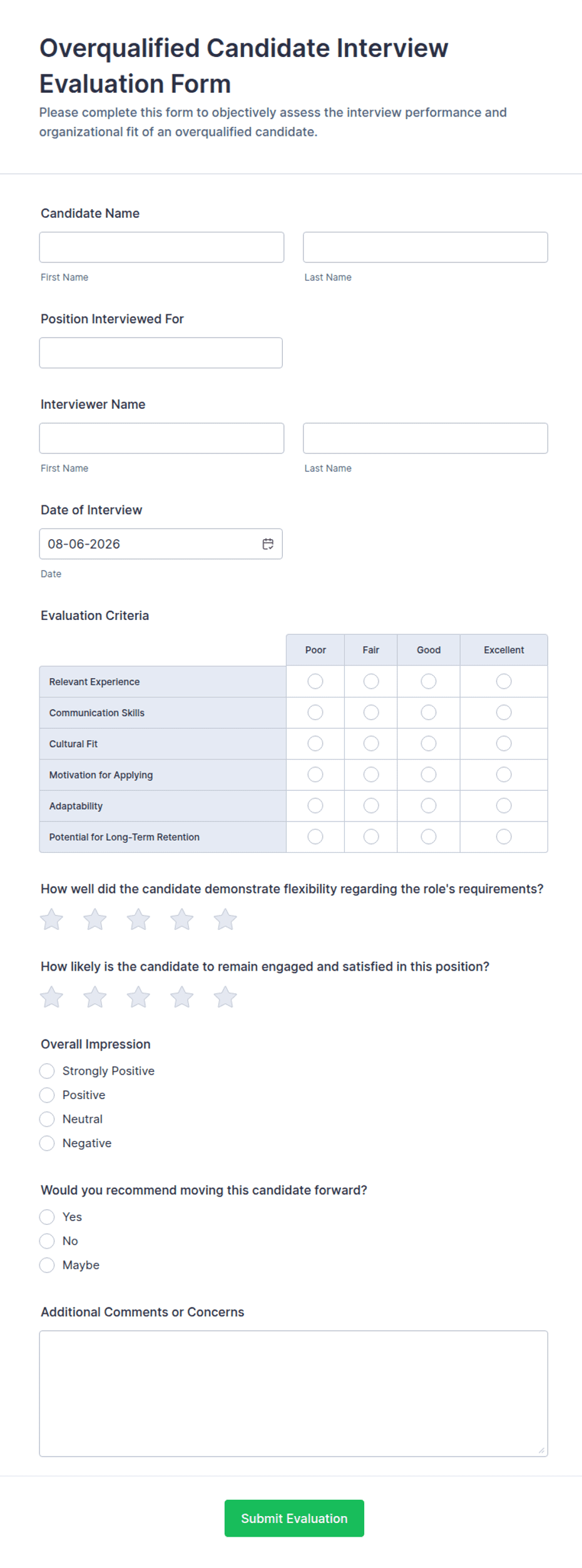Select the fifth star for engagement likelihood
Image resolution: width=582 pixels, height=1568 pixels.
pyautogui.click(x=225, y=997)
